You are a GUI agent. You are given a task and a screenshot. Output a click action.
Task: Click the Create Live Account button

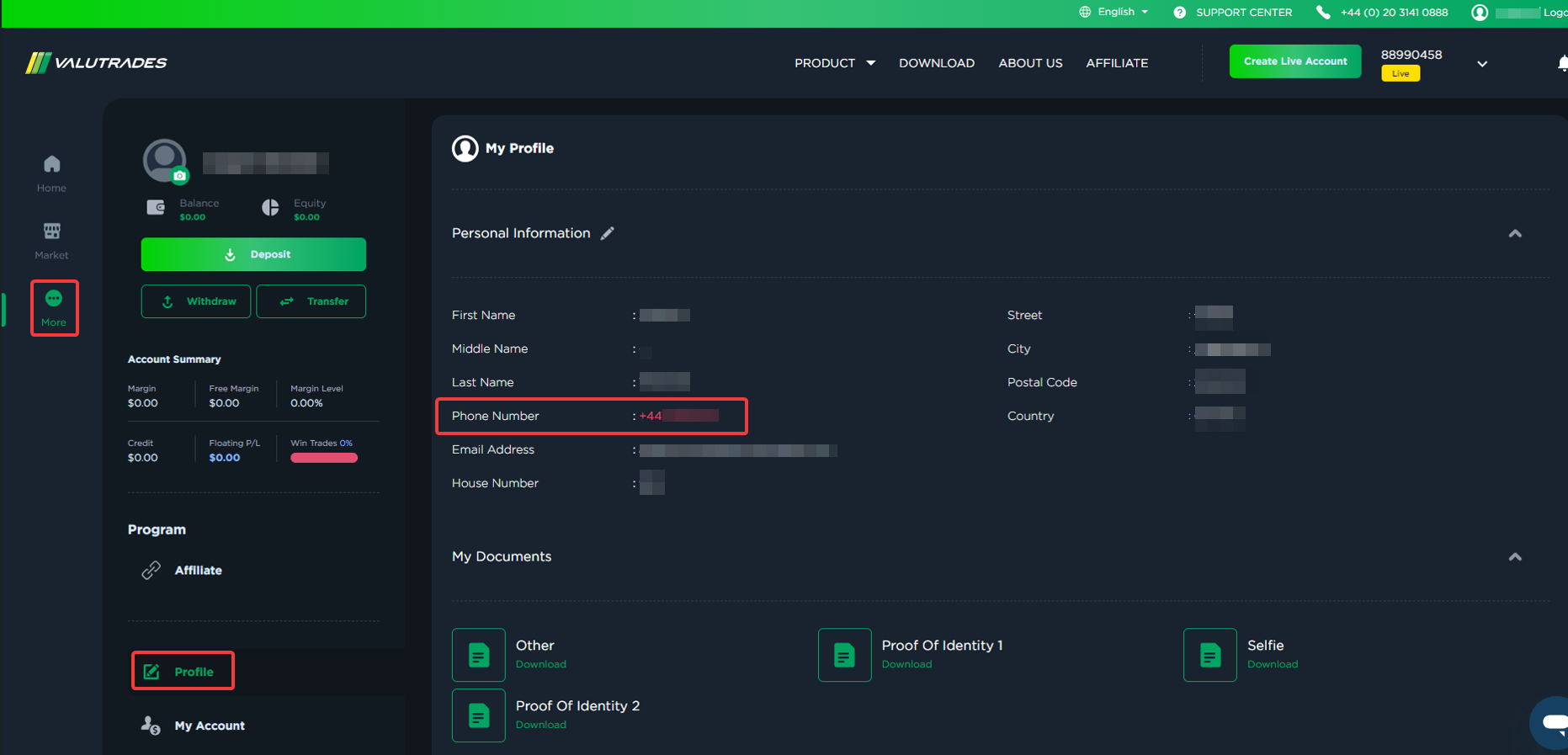point(1294,61)
